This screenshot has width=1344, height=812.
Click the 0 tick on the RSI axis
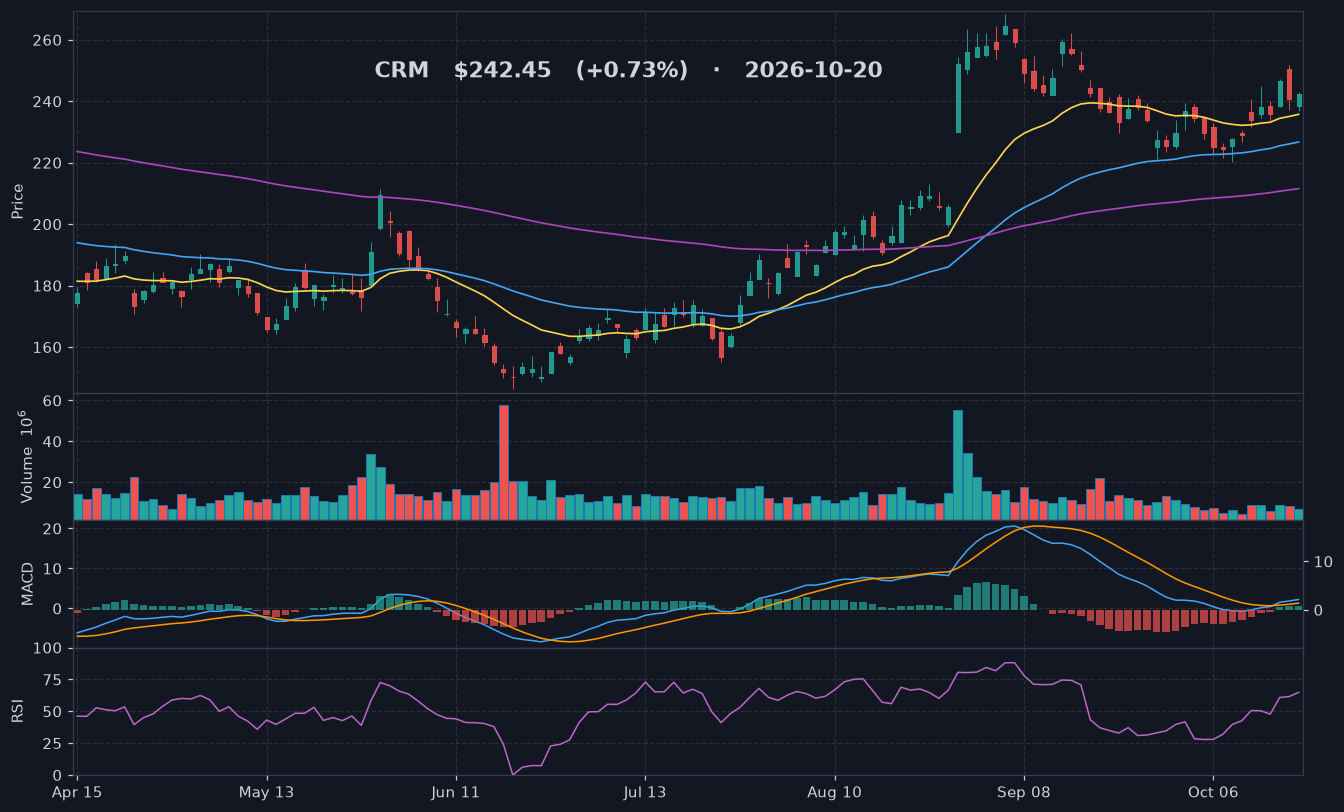pos(58,776)
